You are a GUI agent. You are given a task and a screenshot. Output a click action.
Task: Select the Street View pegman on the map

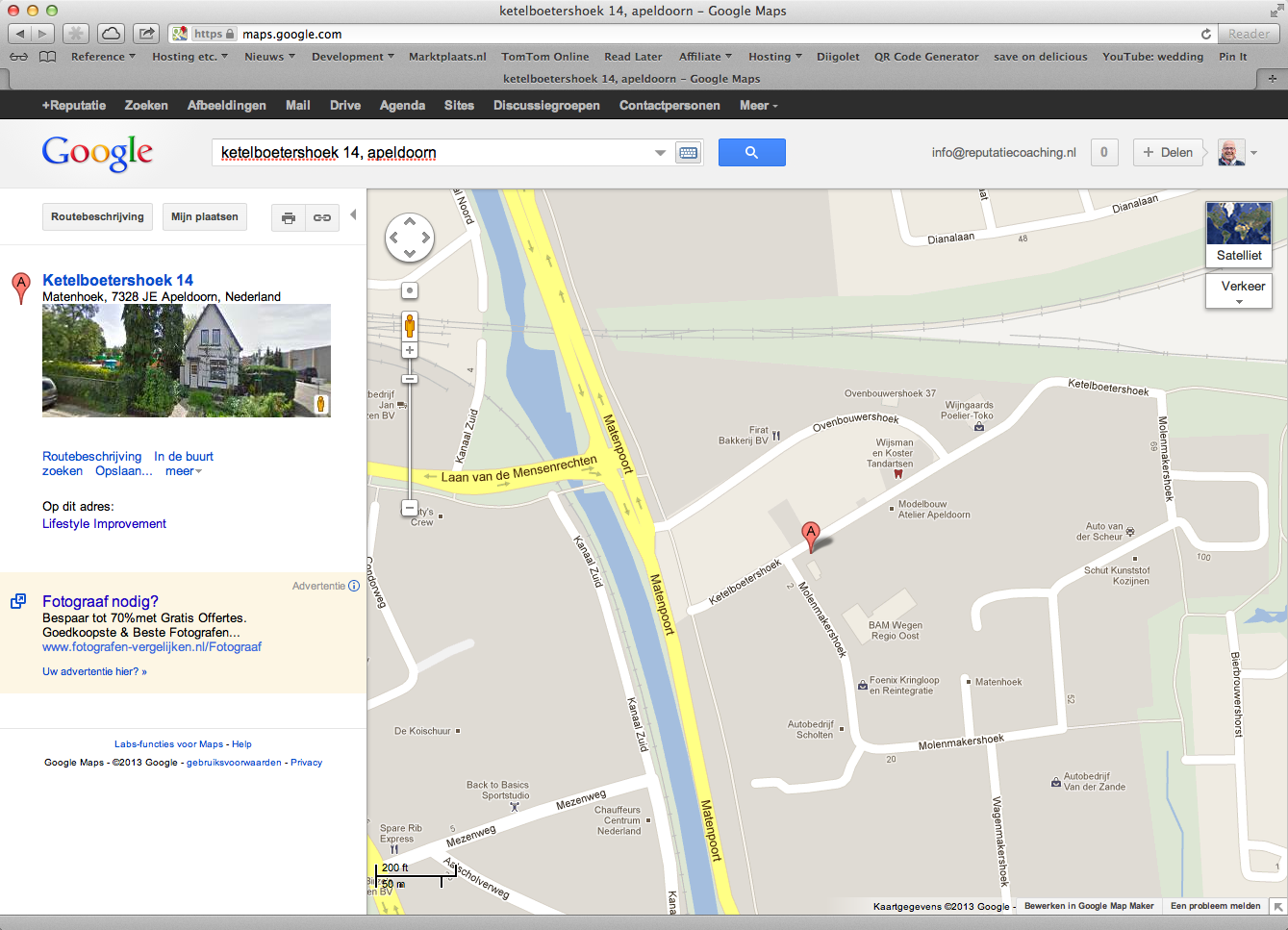click(410, 325)
